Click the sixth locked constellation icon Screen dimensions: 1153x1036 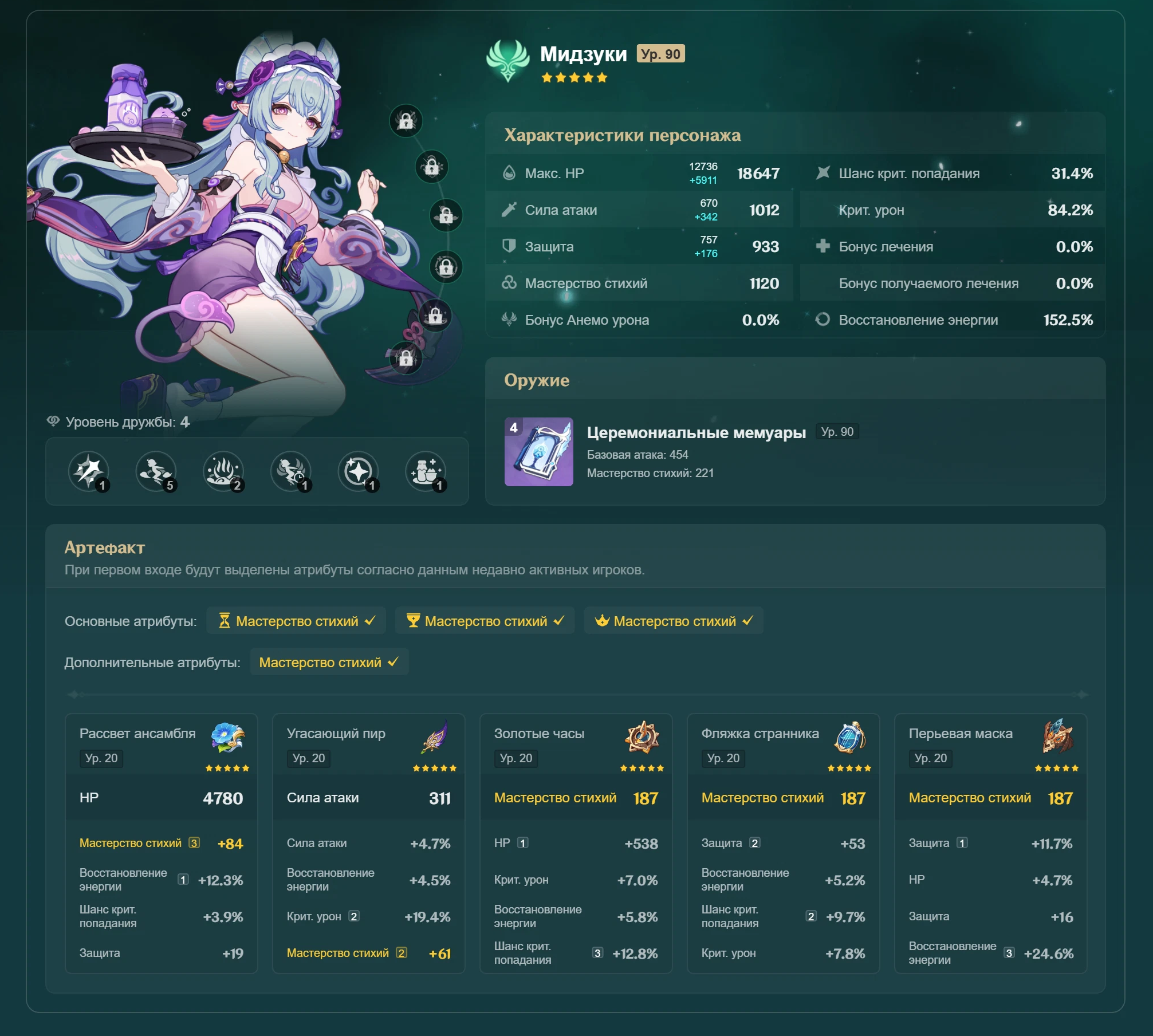(x=406, y=359)
